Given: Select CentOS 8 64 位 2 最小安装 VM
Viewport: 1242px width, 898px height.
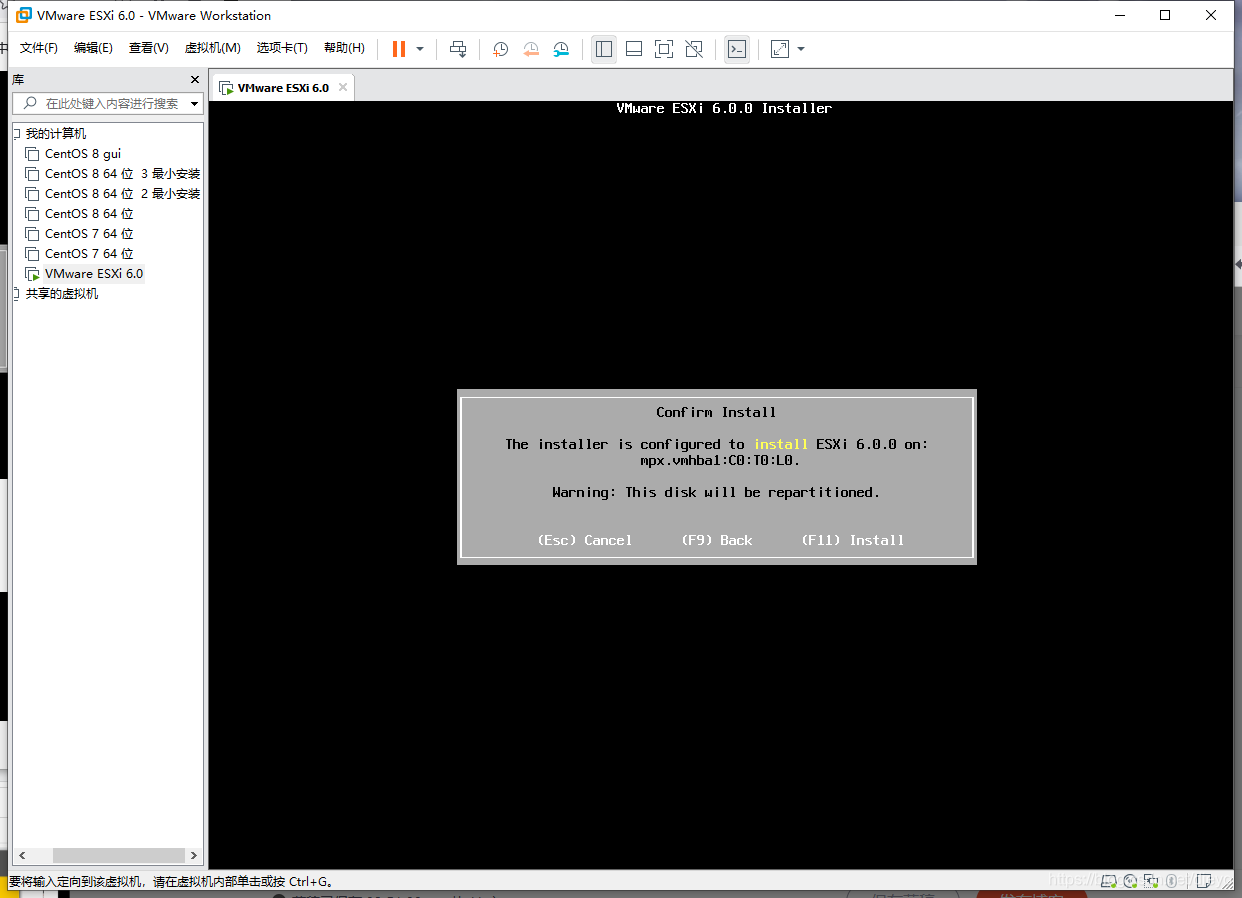Looking at the screenshot, I should (122, 194).
